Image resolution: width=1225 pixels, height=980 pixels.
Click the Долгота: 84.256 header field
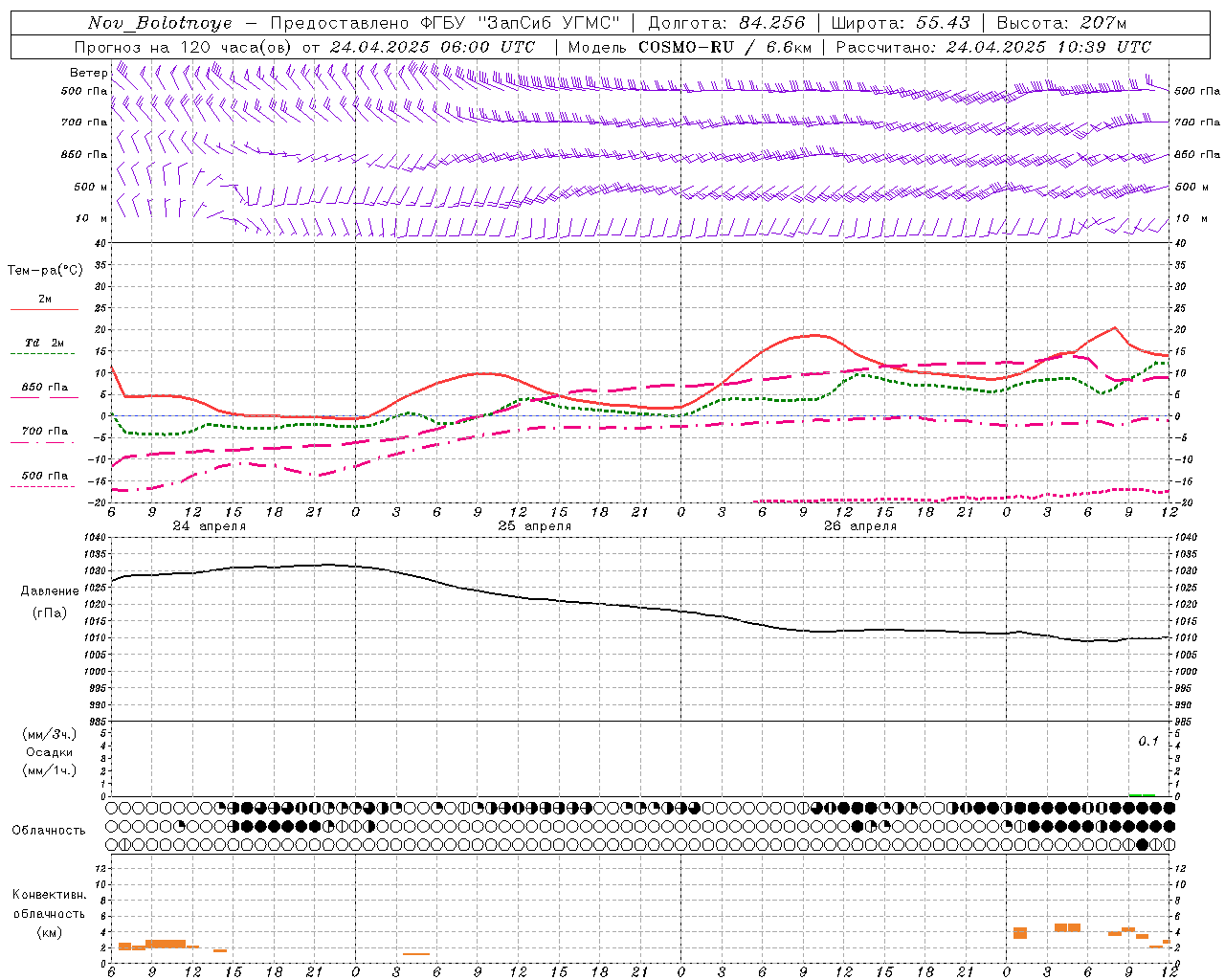[x=726, y=23]
